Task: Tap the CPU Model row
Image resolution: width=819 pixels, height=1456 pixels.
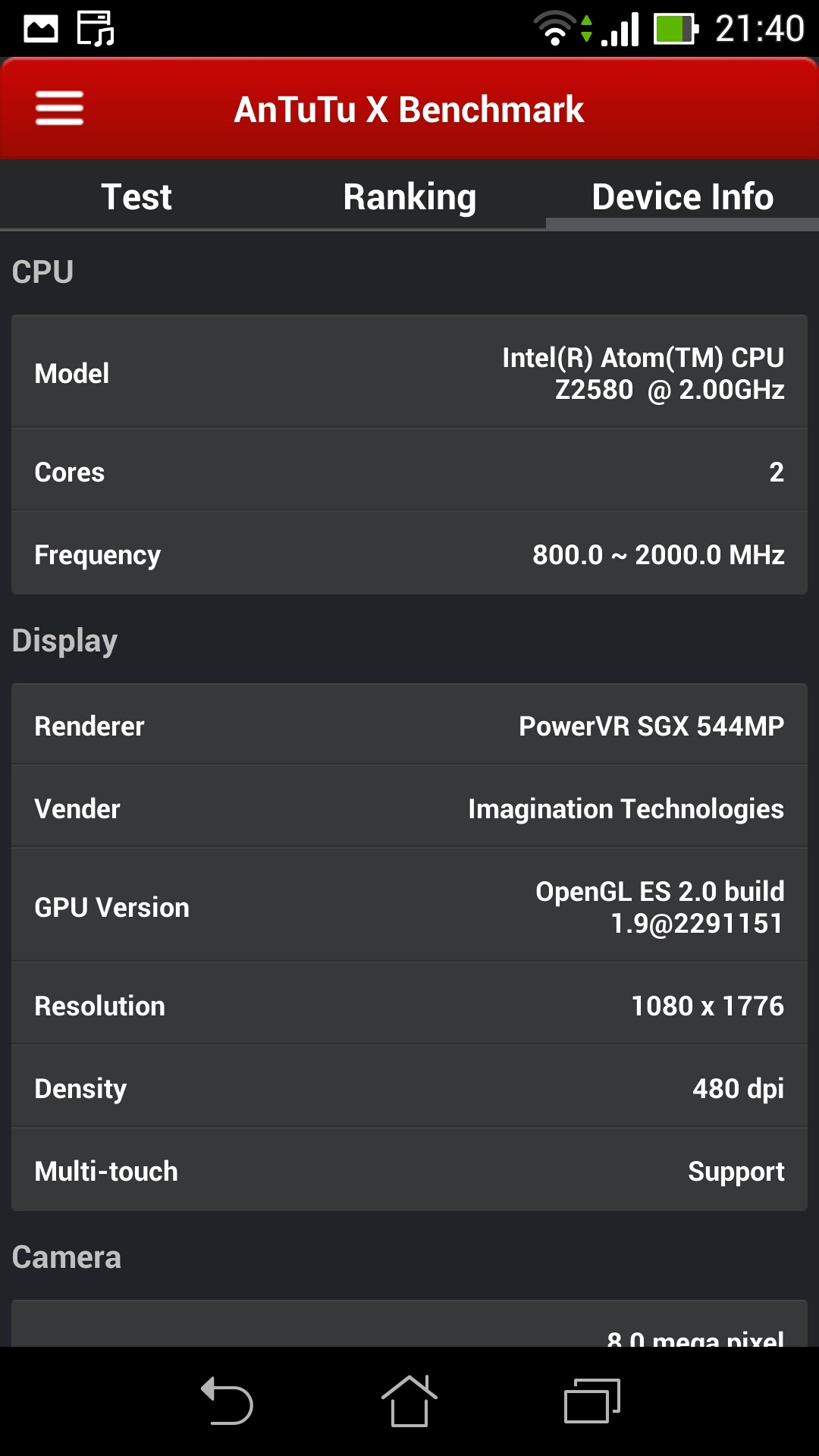Action: (x=409, y=373)
